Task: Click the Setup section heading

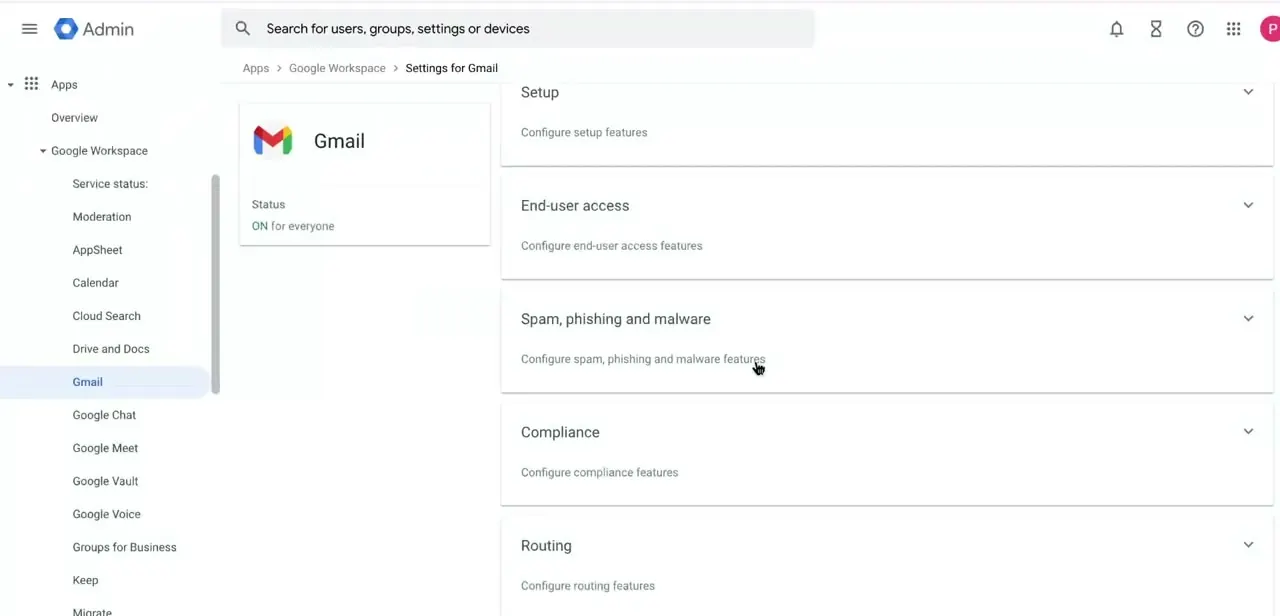Action: point(539,92)
